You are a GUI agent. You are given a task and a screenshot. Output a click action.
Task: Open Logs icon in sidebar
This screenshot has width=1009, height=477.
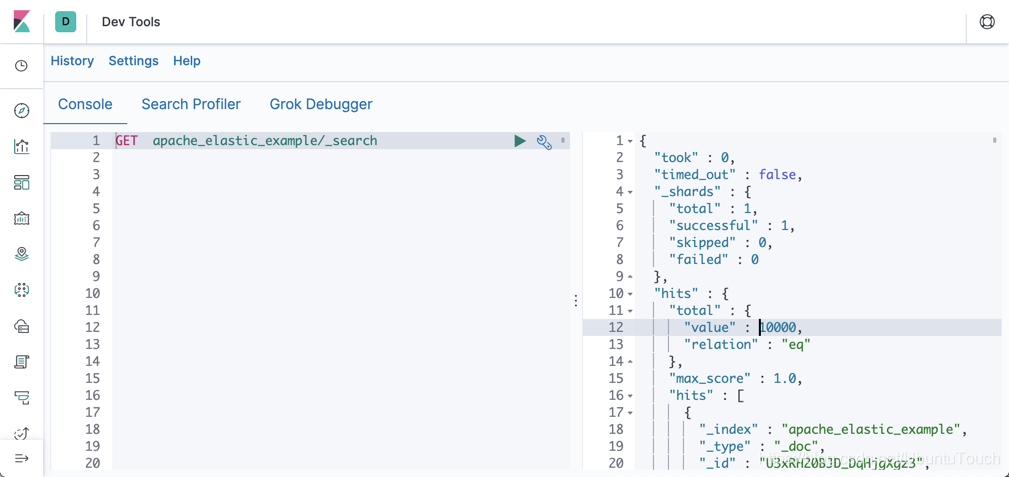(22, 362)
